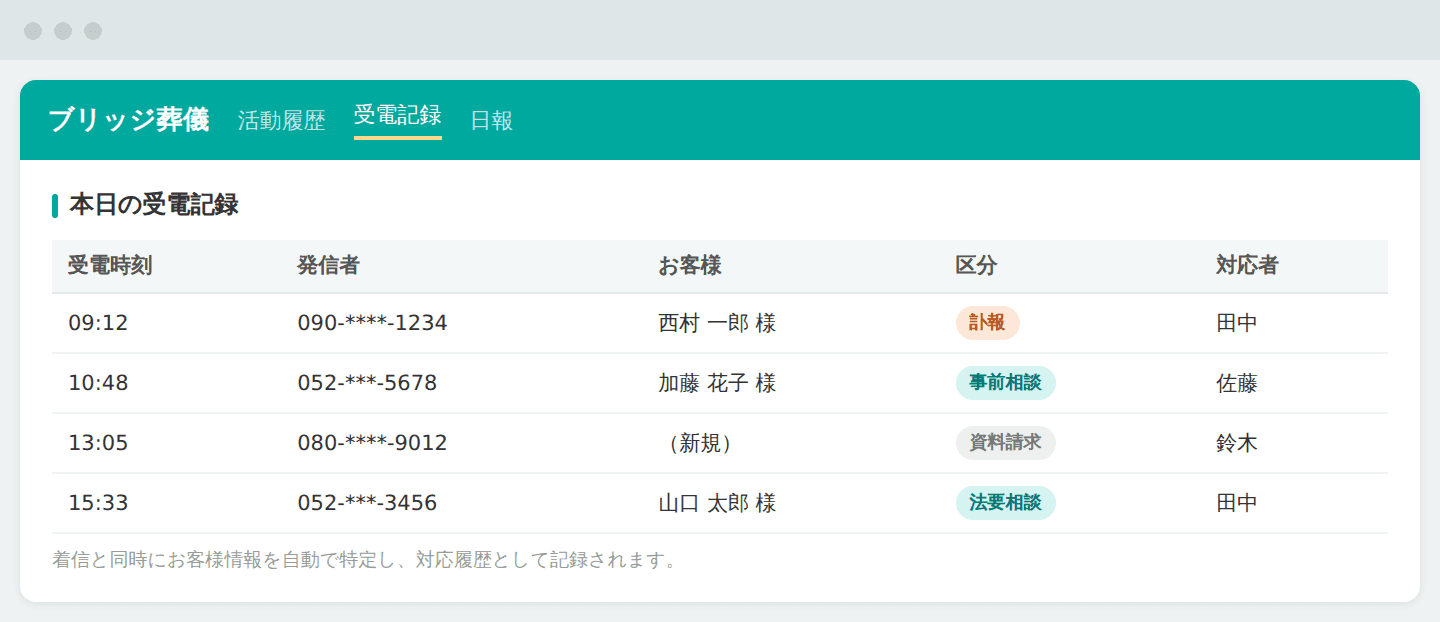Click the first gray window control dot
Screen dimensions: 1440x622
[33, 31]
